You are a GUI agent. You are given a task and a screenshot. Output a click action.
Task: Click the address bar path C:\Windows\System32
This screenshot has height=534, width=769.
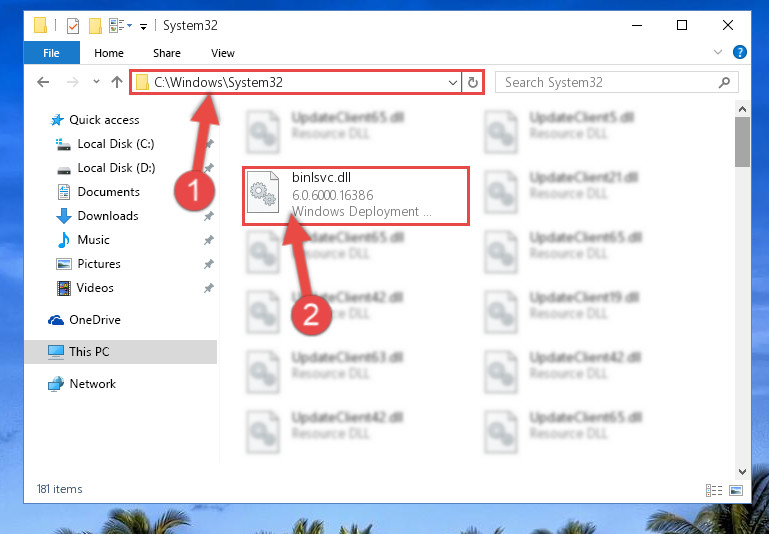click(218, 82)
